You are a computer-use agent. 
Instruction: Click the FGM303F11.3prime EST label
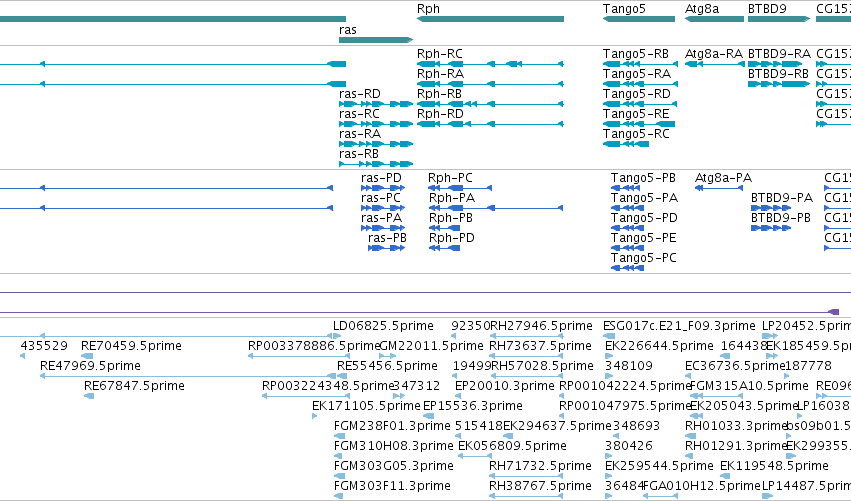392,486
